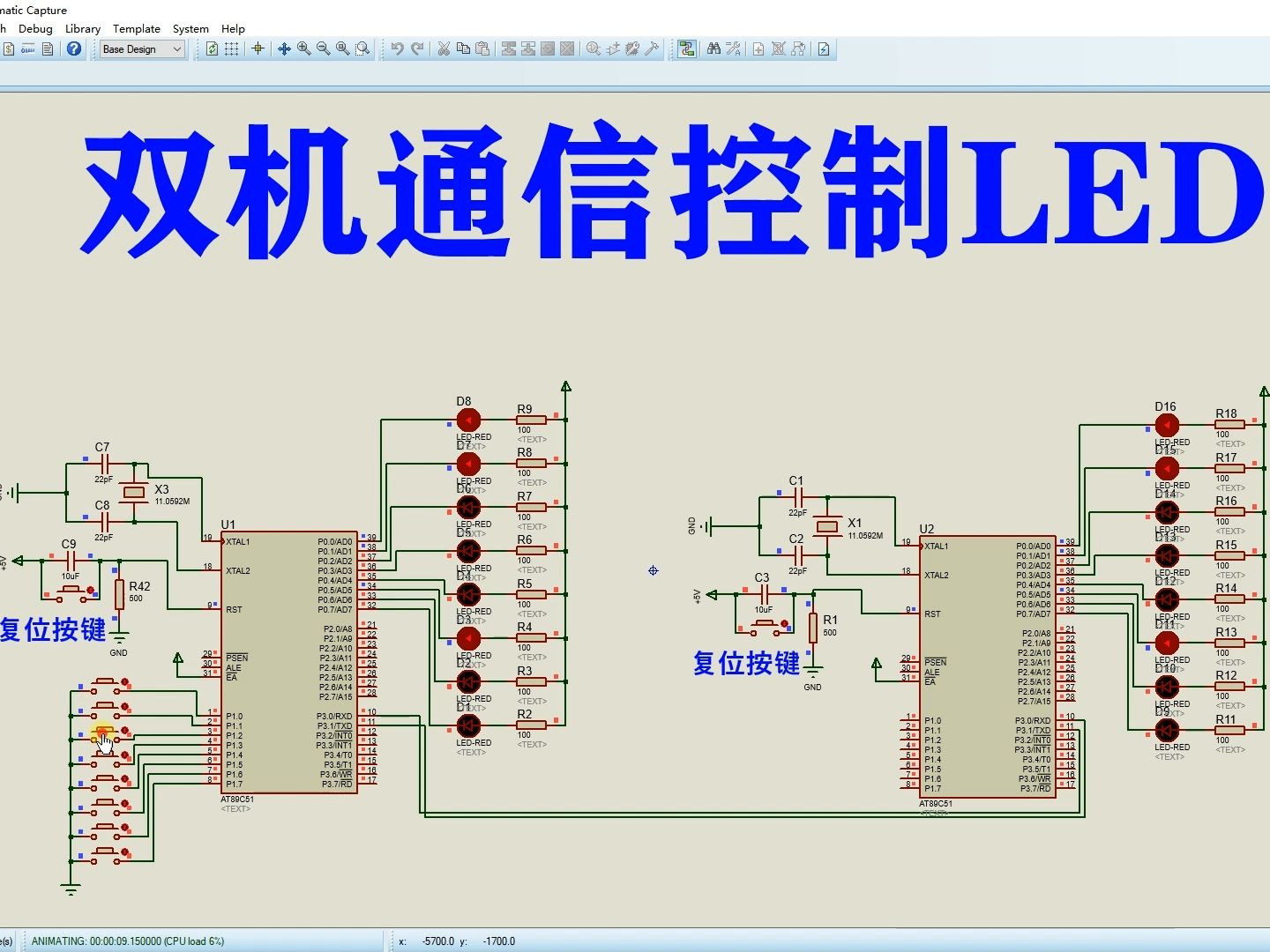
Task: Open the Template menu
Action: pyautogui.click(x=137, y=28)
